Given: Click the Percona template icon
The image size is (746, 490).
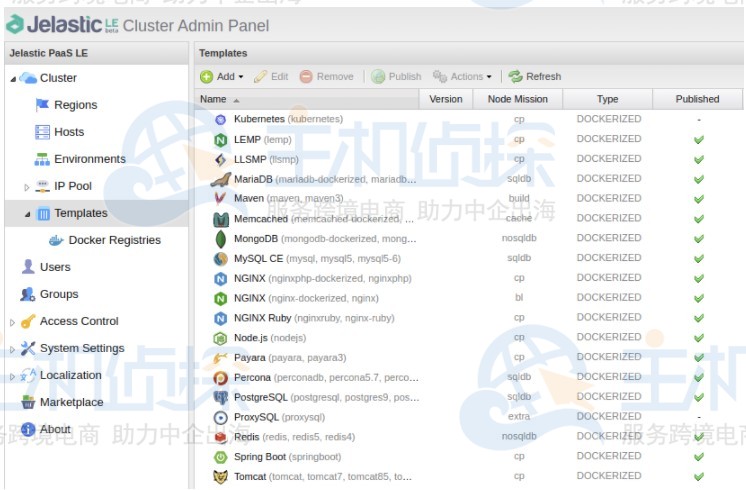Looking at the screenshot, I should coord(220,378).
